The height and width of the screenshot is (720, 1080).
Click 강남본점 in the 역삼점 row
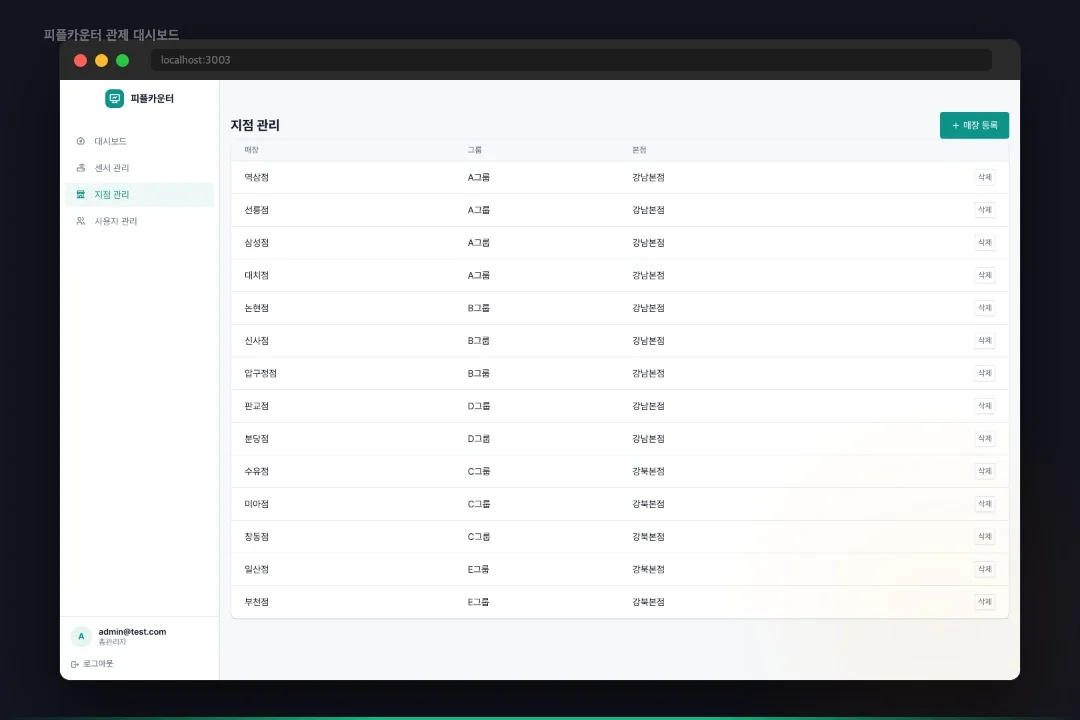point(648,177)
